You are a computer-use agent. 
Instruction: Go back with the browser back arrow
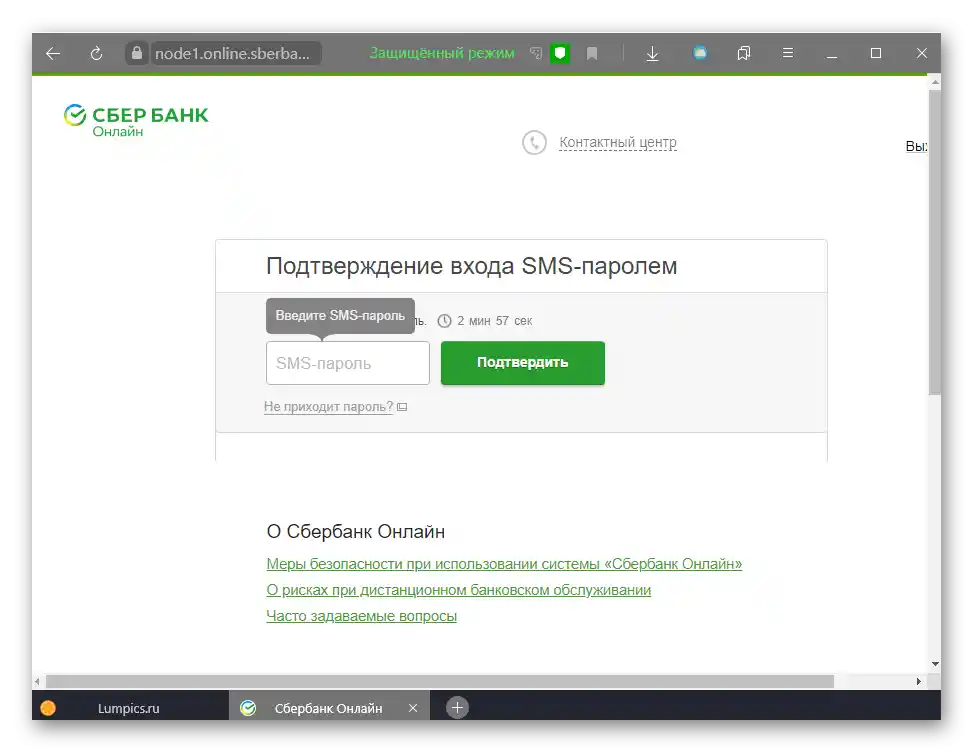pos(53,53)
